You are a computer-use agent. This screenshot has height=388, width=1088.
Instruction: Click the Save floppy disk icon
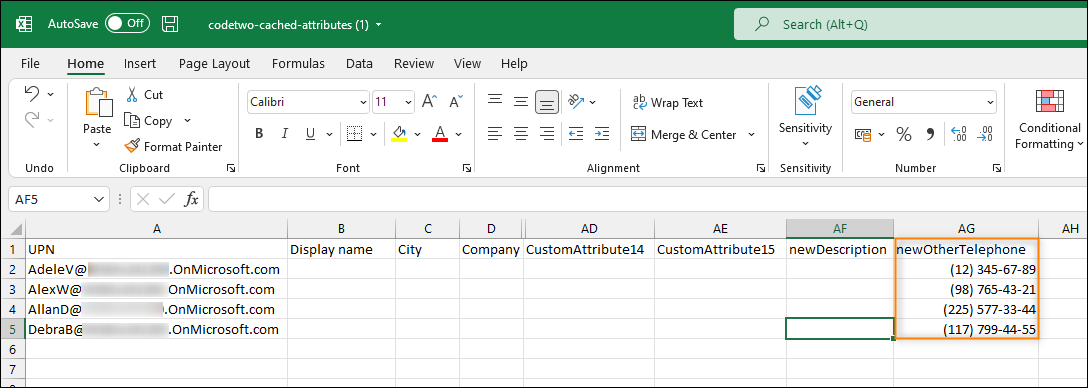170,24
